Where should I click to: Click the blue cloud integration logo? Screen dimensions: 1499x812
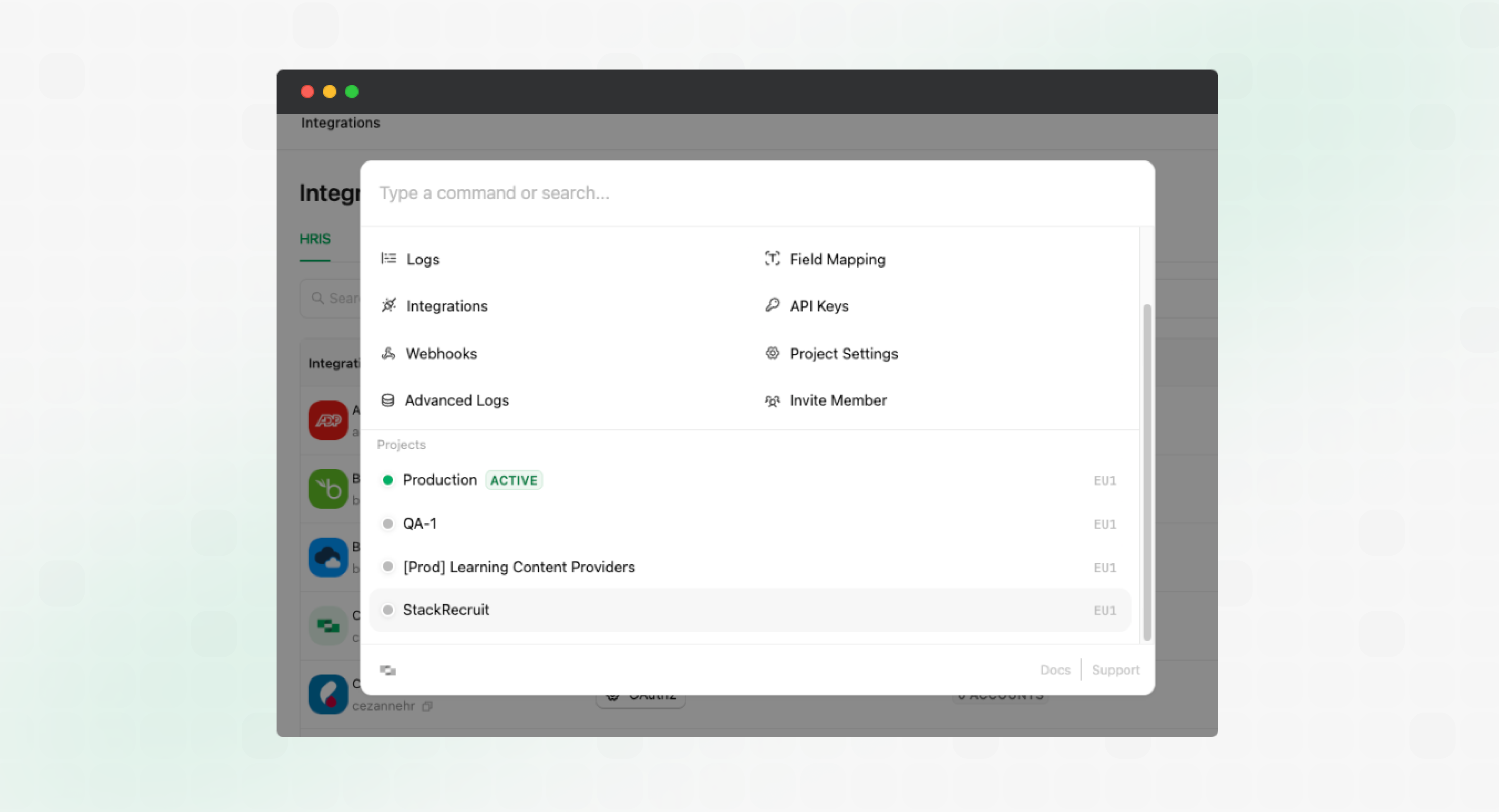[x=328, y=557]
